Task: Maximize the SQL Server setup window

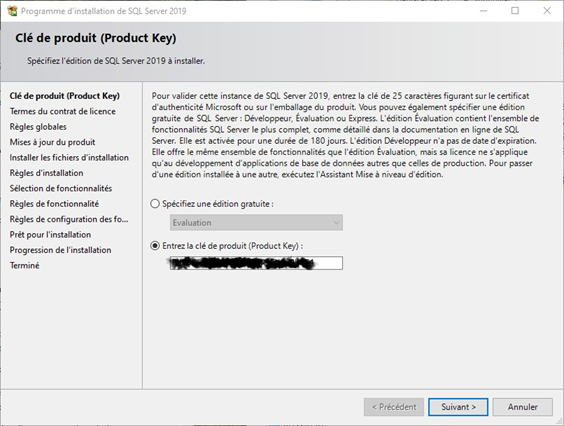Action: (515, 11)
